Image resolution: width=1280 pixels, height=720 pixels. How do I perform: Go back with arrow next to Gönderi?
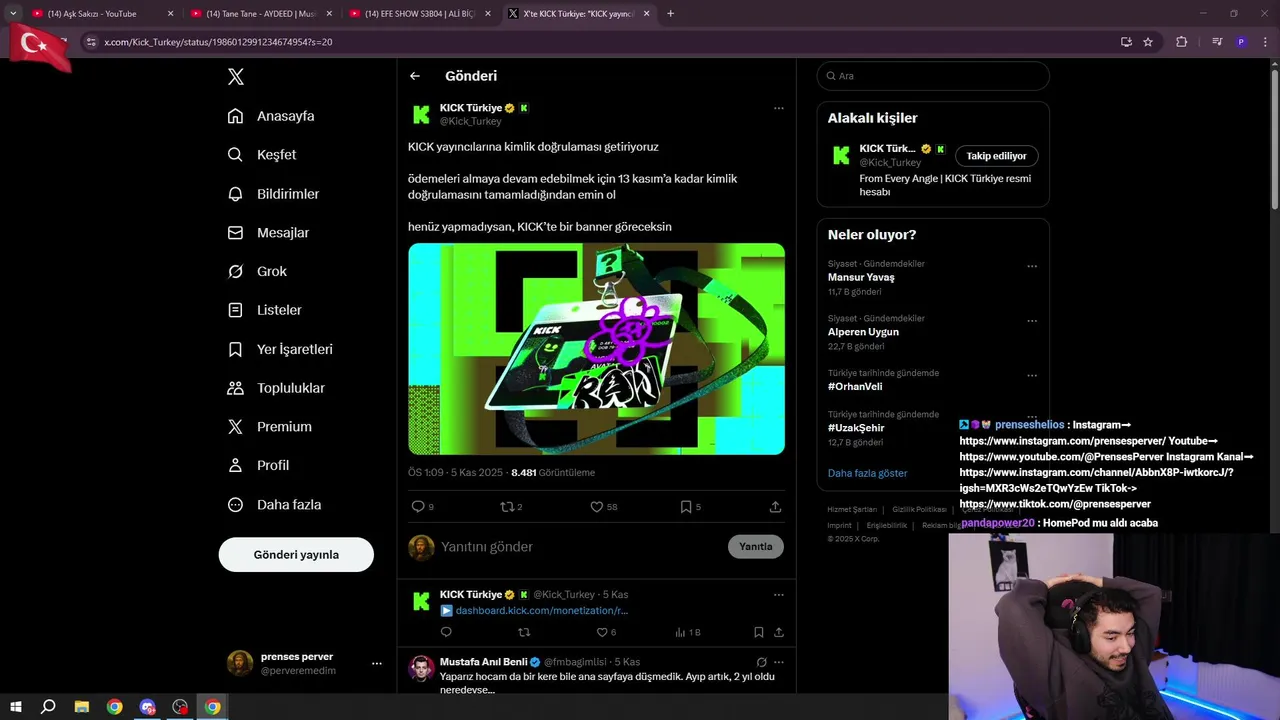tap(415, 76)
